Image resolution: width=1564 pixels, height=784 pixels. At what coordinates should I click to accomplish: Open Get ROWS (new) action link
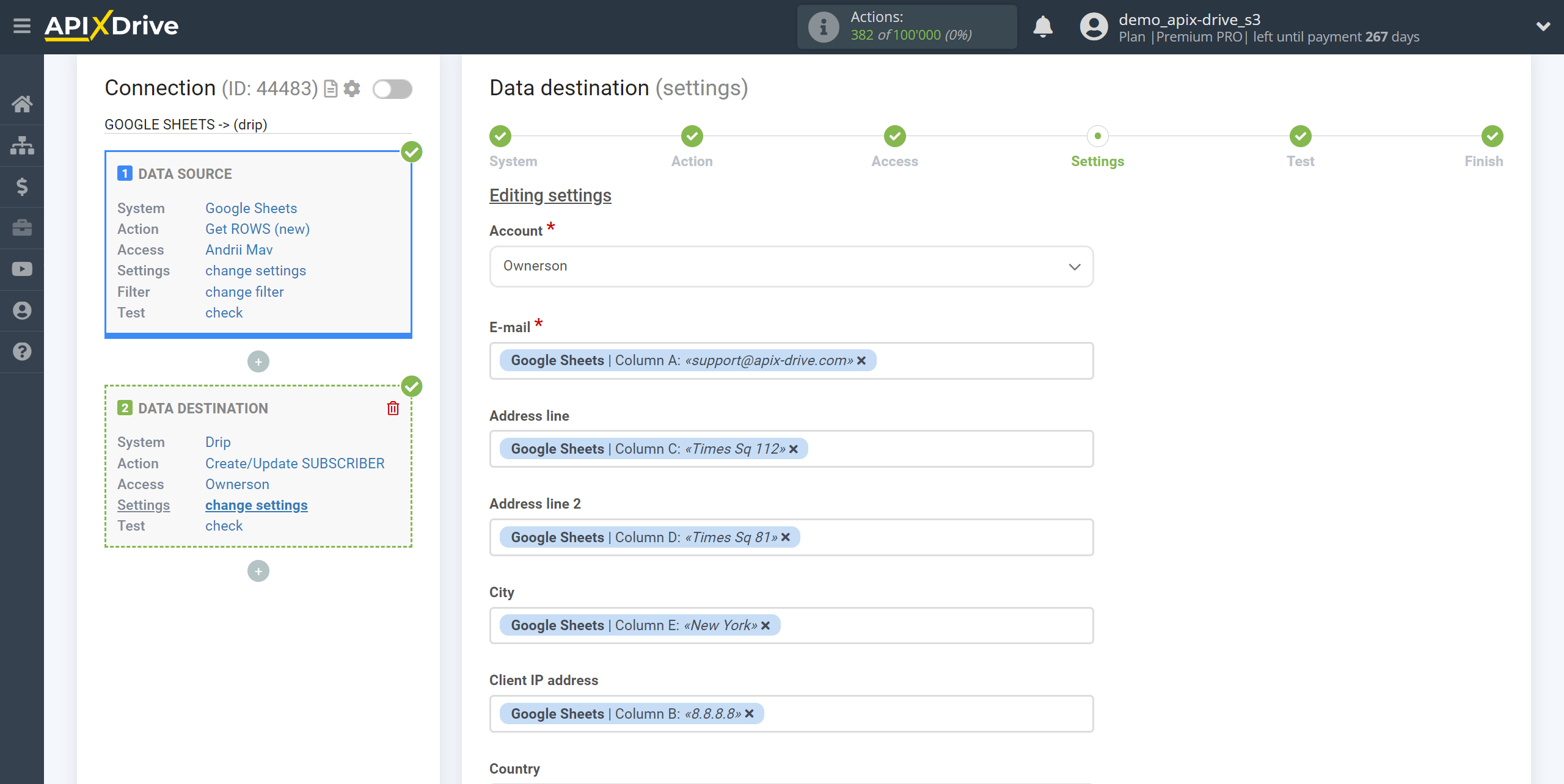click(x=257, y=229)
